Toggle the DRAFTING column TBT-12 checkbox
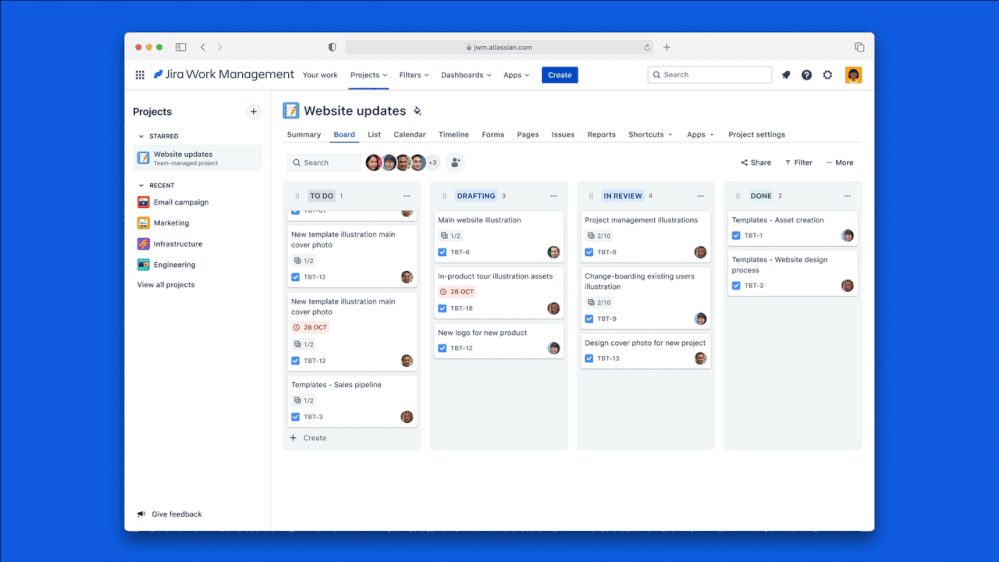The image size is (999, 562). click(x=442, y=349)
